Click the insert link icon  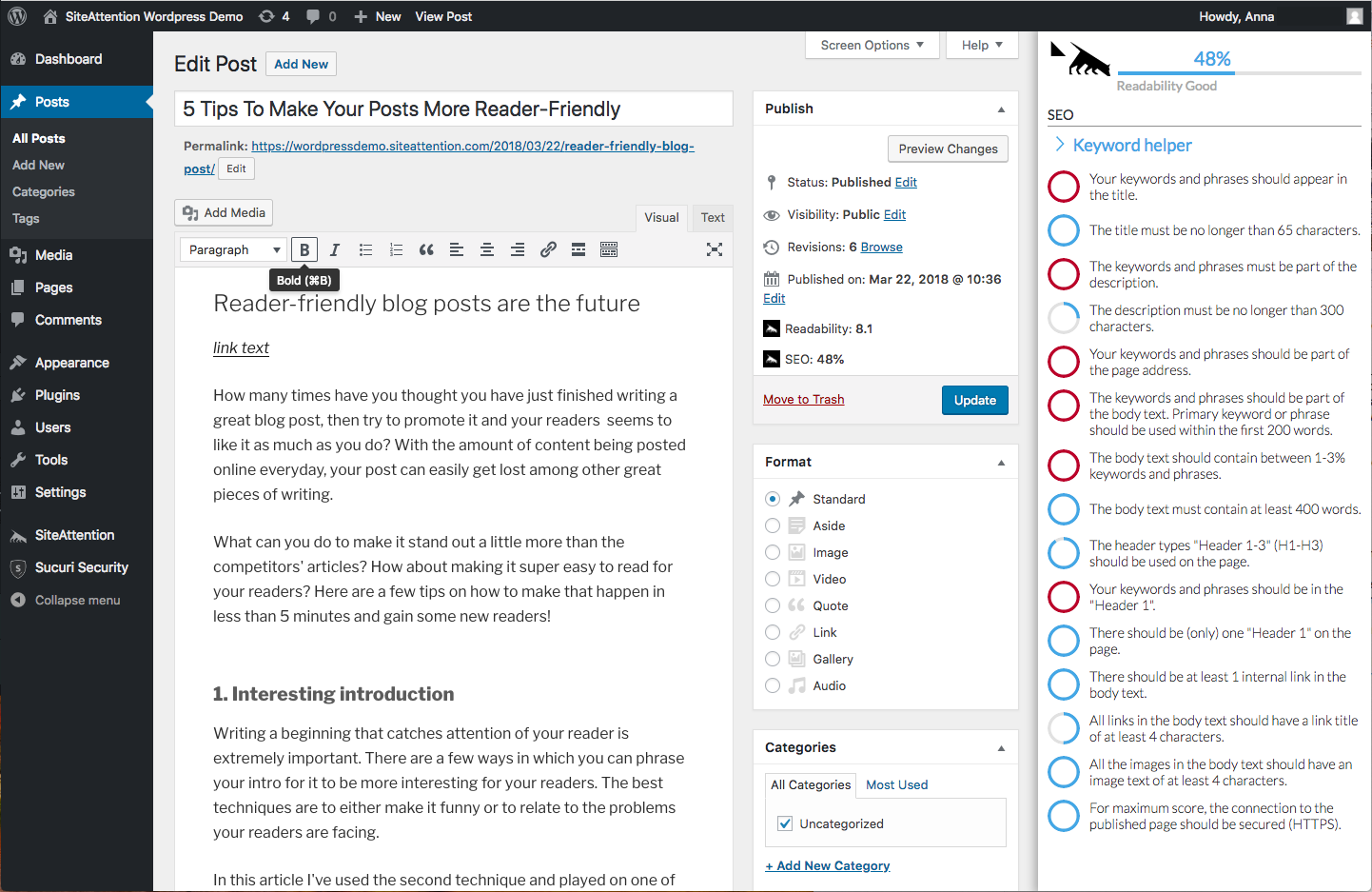548,249
